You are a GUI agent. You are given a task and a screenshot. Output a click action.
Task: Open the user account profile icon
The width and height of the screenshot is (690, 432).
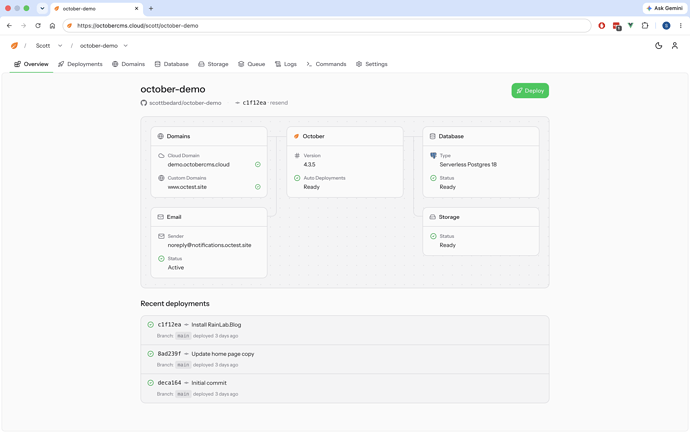(675, 45)
